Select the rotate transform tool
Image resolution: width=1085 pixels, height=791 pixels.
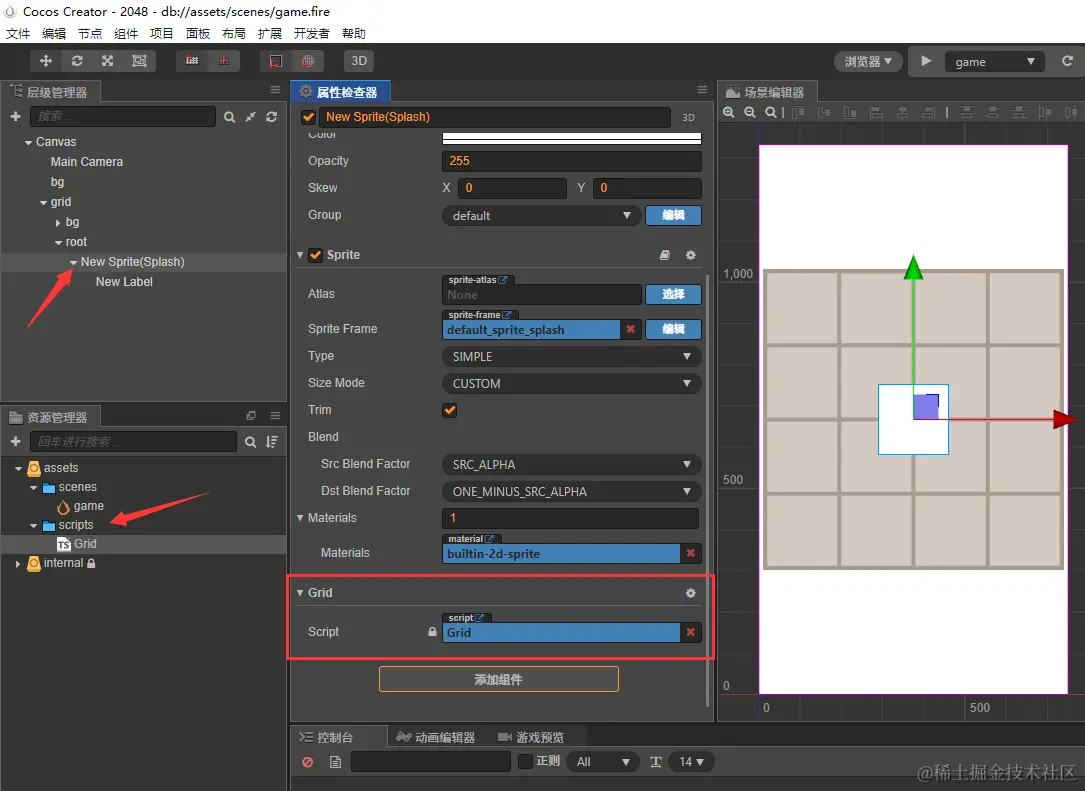pyautogui.click(x=77, y=61)
